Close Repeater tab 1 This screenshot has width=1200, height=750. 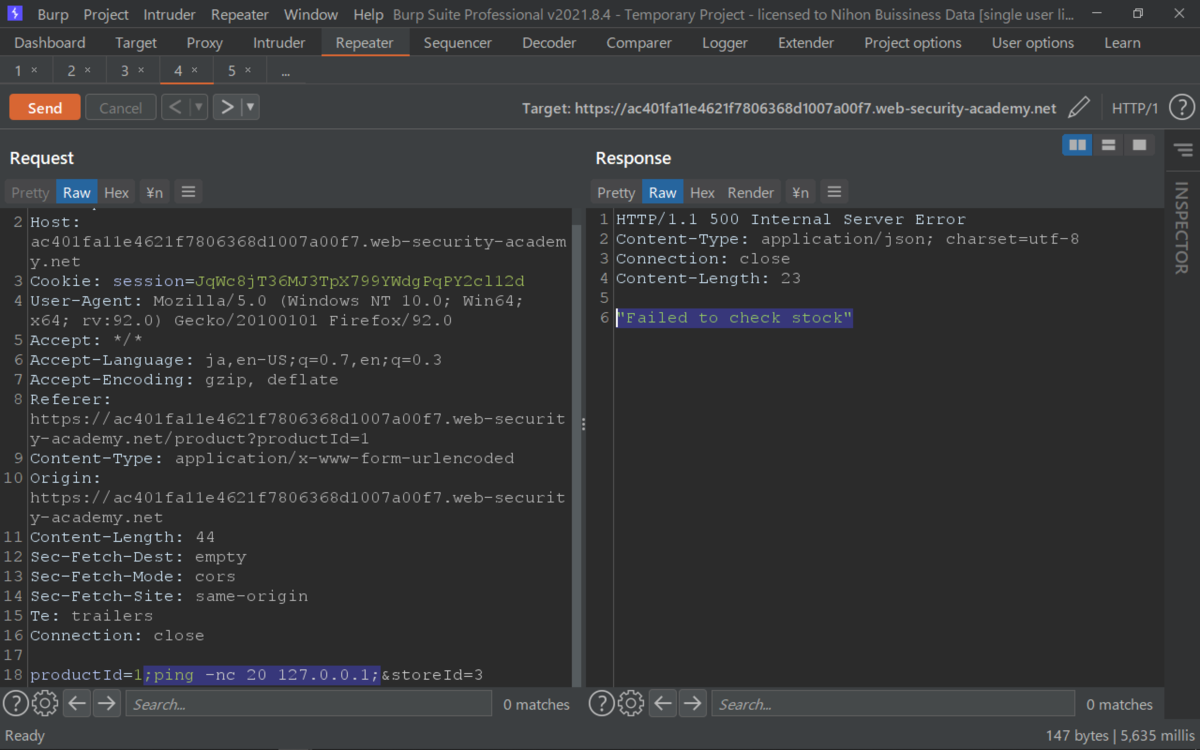point(35,71)
